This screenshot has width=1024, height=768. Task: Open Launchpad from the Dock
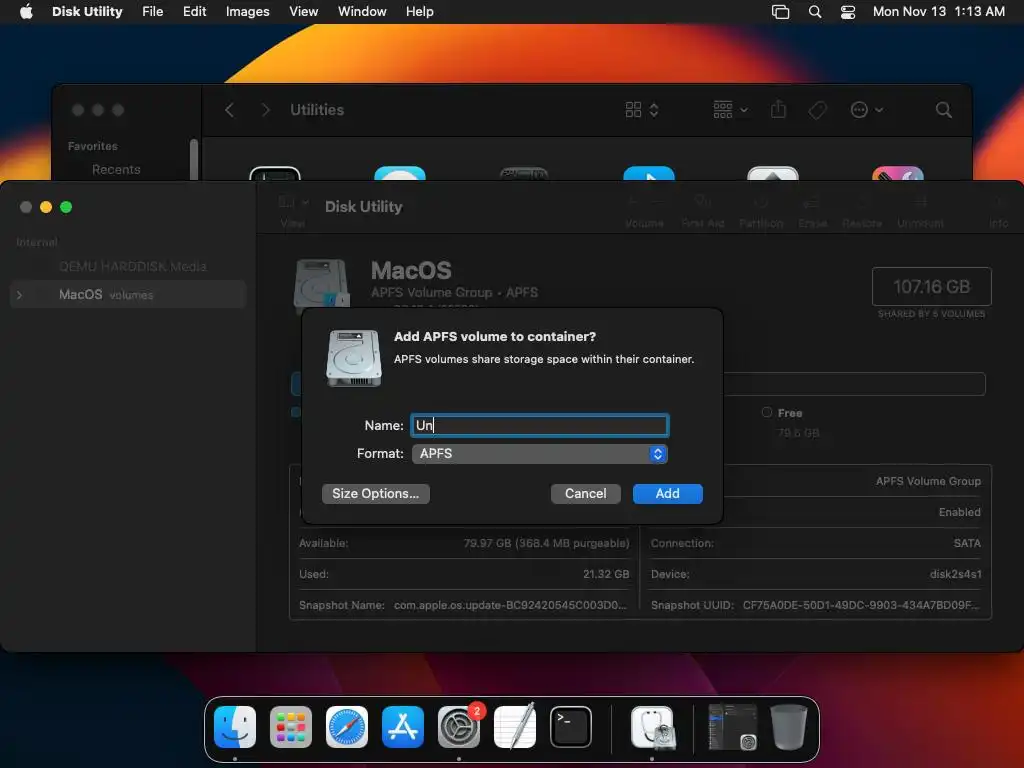(x=291, y=726)
